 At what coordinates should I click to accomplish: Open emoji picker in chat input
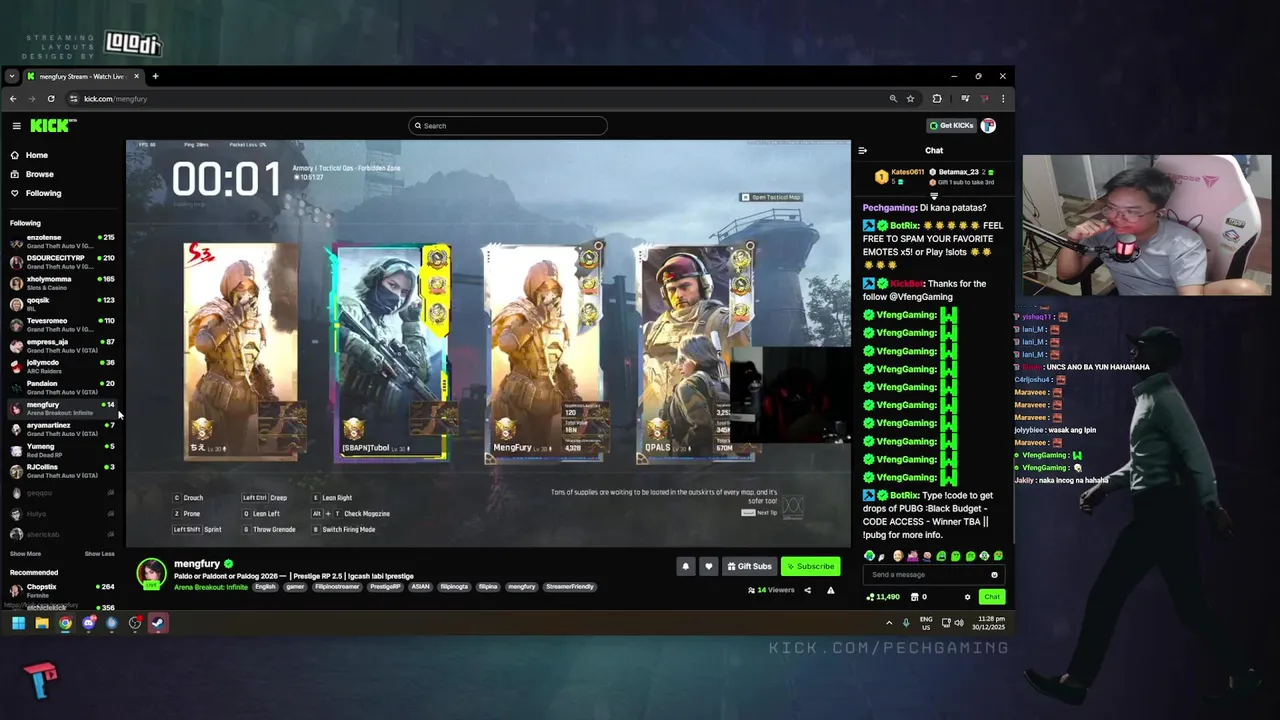coord(994,575)
